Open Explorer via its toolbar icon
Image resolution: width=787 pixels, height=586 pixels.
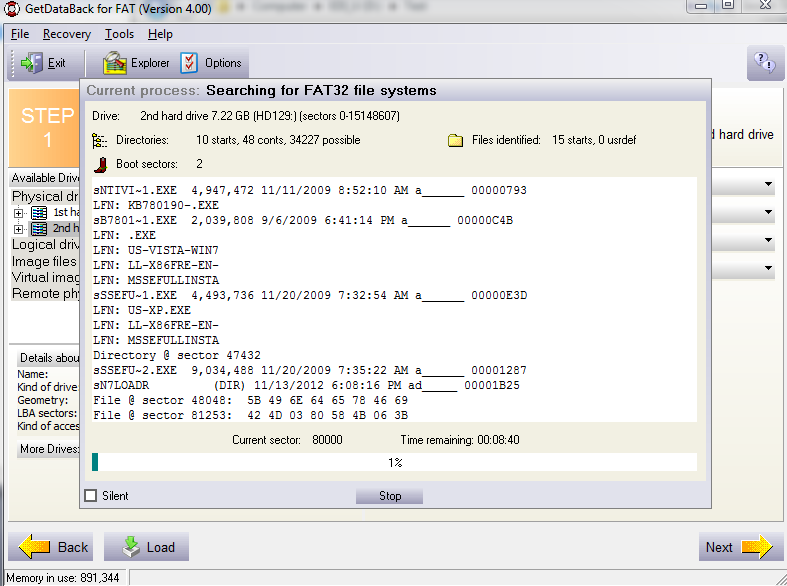point(114,63)
